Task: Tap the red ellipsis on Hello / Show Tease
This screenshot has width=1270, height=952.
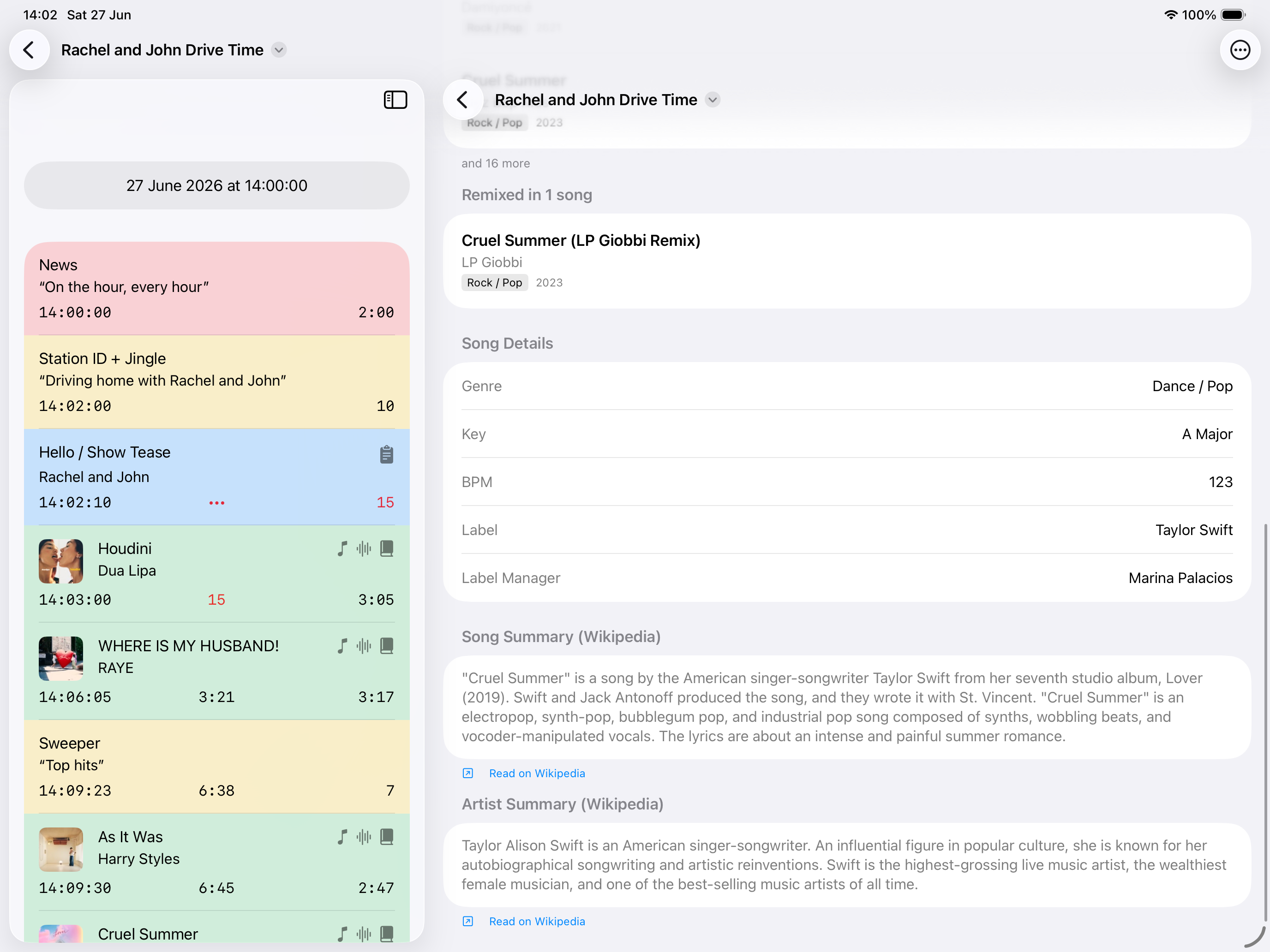Action: (x=216, y=503)
